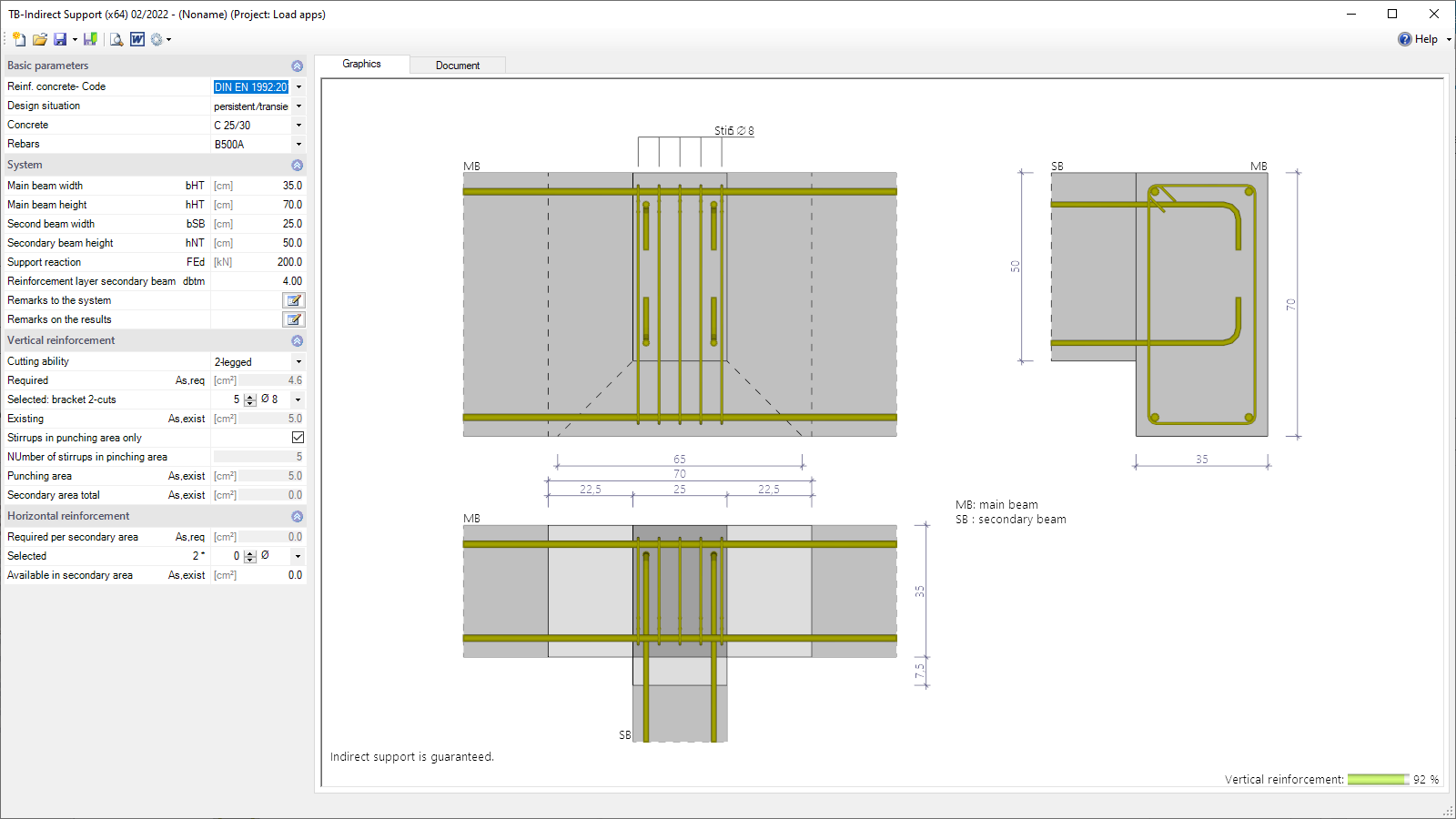Viewport: 1456px width, 819px height.
Task: Click the window resize grip corner
Action: coord(1448,811)
